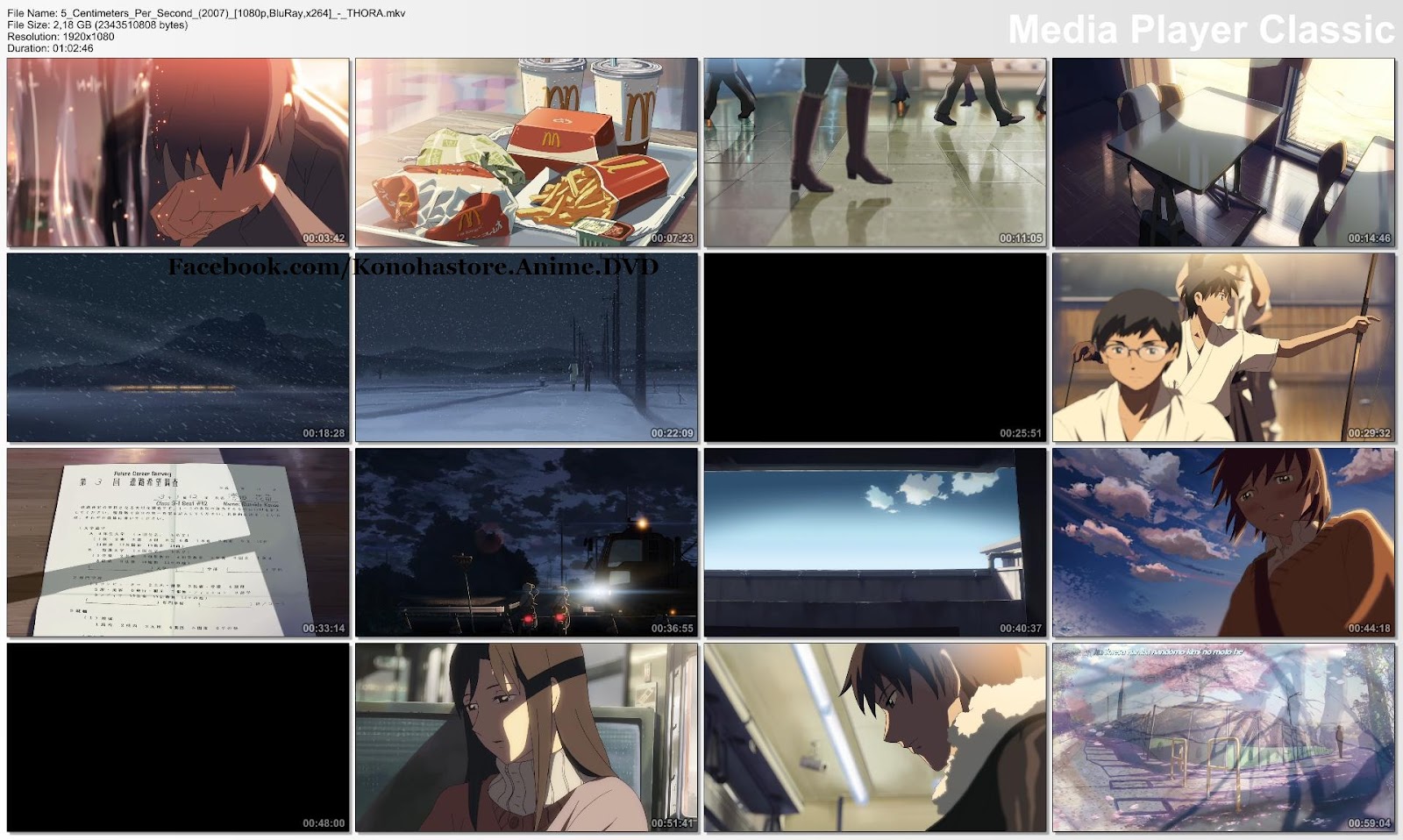Open the snowy night train thumbnail at 00:18:28
Viewport: 1403px width, 840px height.
(x=178, y=348)
